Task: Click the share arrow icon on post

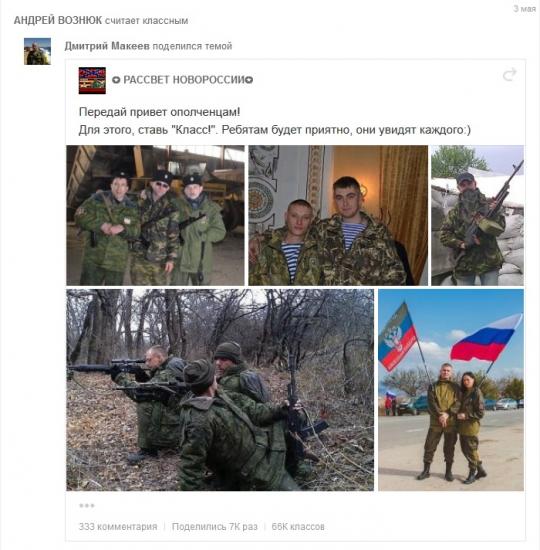Action: coord(509,74)
